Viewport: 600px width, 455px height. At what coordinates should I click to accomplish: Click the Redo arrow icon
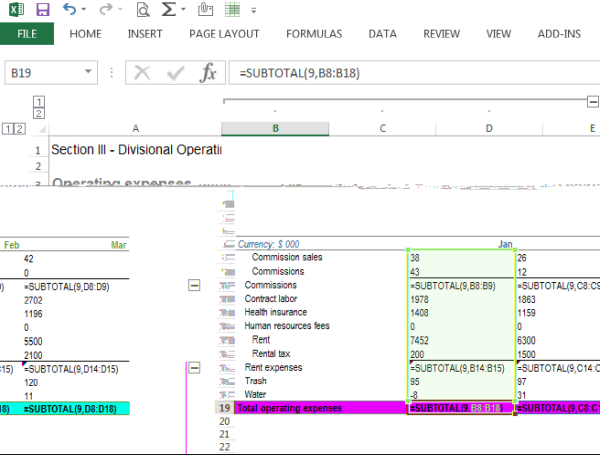tap(105, 10)
